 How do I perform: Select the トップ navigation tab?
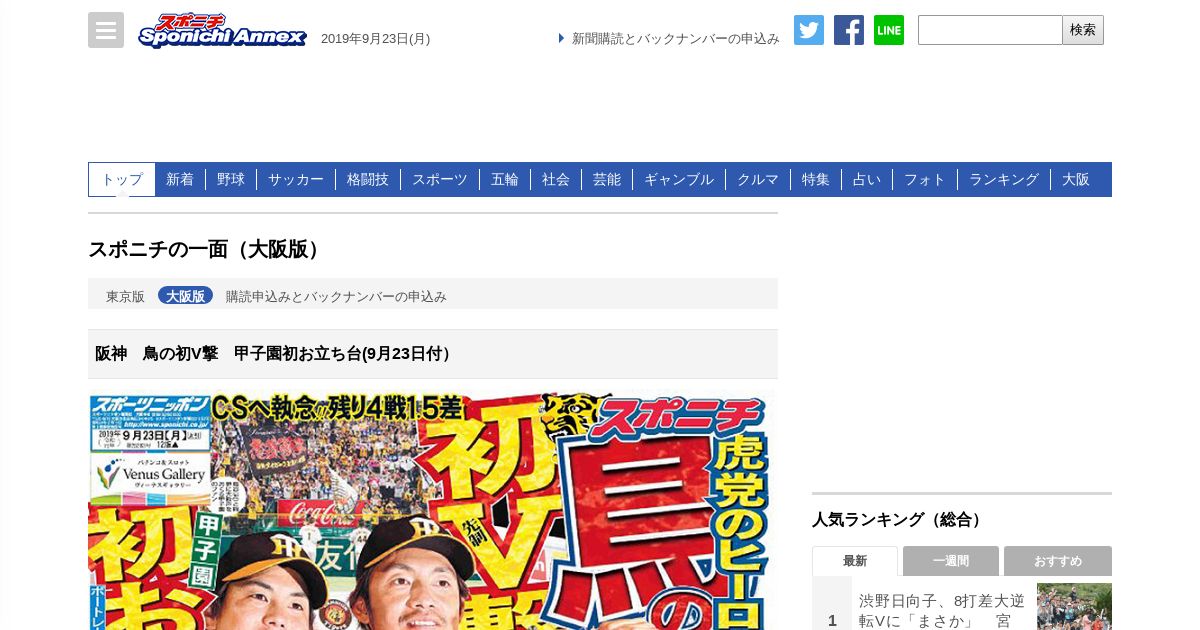pos(122,179)
